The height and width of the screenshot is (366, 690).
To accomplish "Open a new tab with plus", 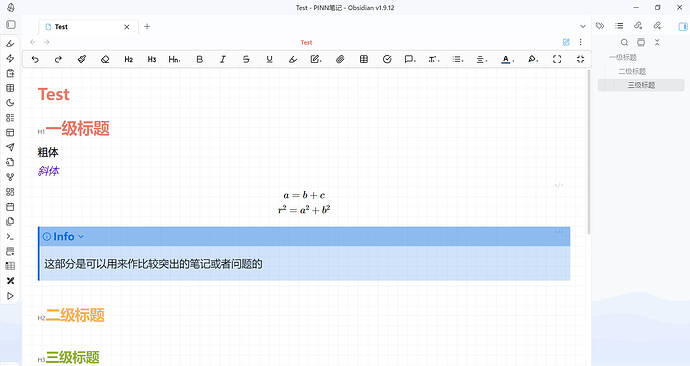I will click(x=147, y=26).
